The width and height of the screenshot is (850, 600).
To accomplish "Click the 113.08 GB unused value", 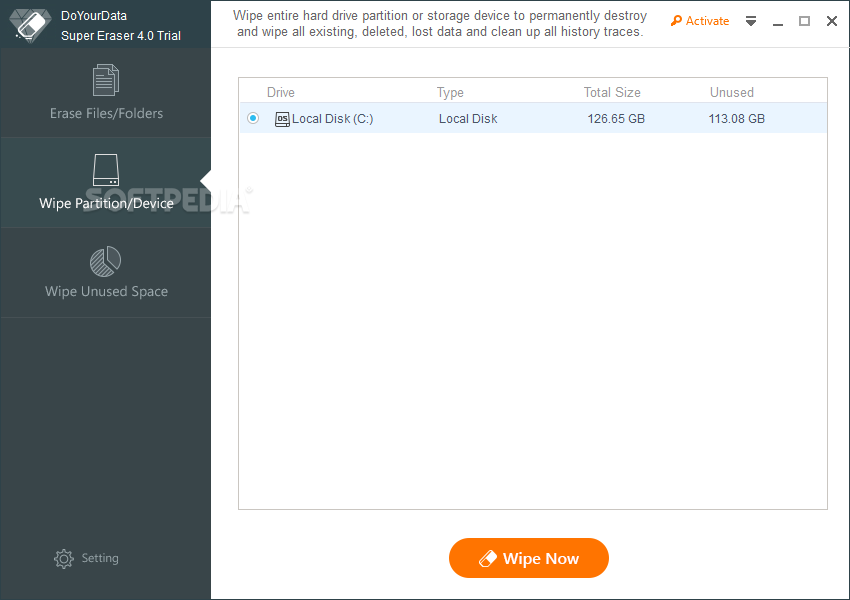I will [x=737, y=119].
